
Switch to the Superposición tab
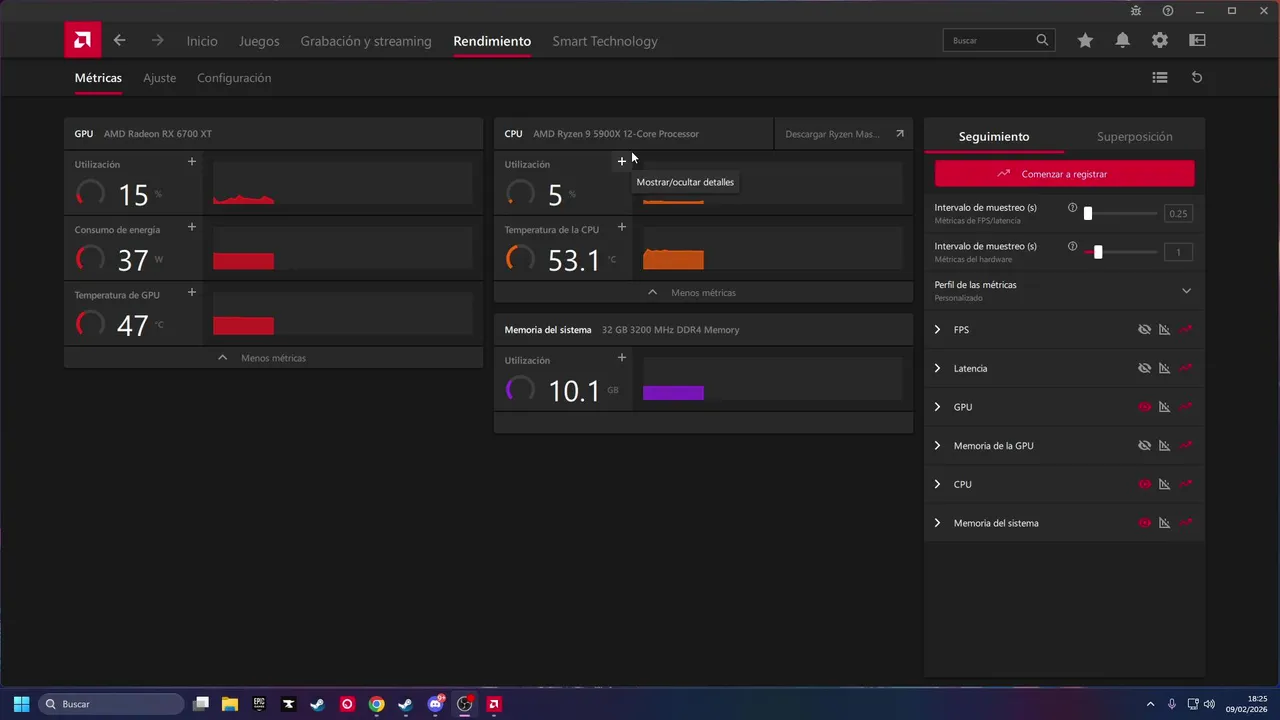[x=1135, y=136]
